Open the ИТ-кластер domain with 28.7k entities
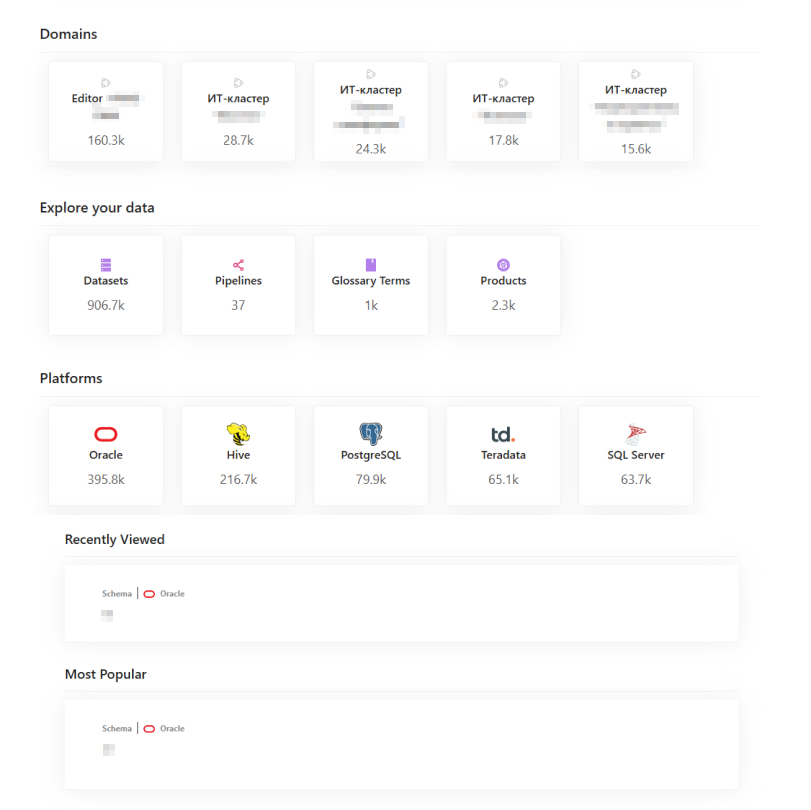 coord(238,111)
